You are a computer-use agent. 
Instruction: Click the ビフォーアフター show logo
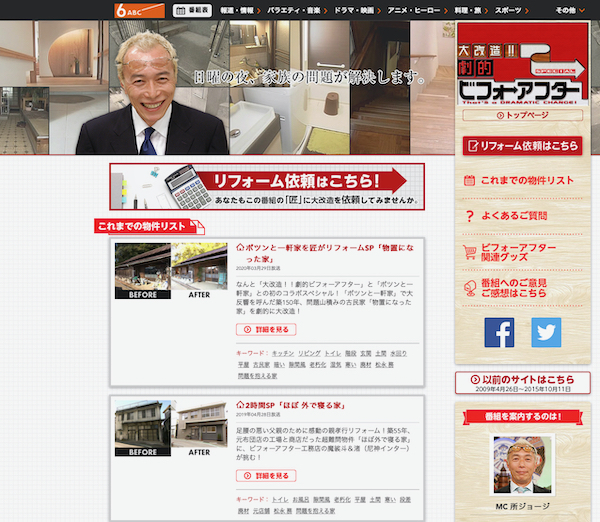[x=523, y=64]
